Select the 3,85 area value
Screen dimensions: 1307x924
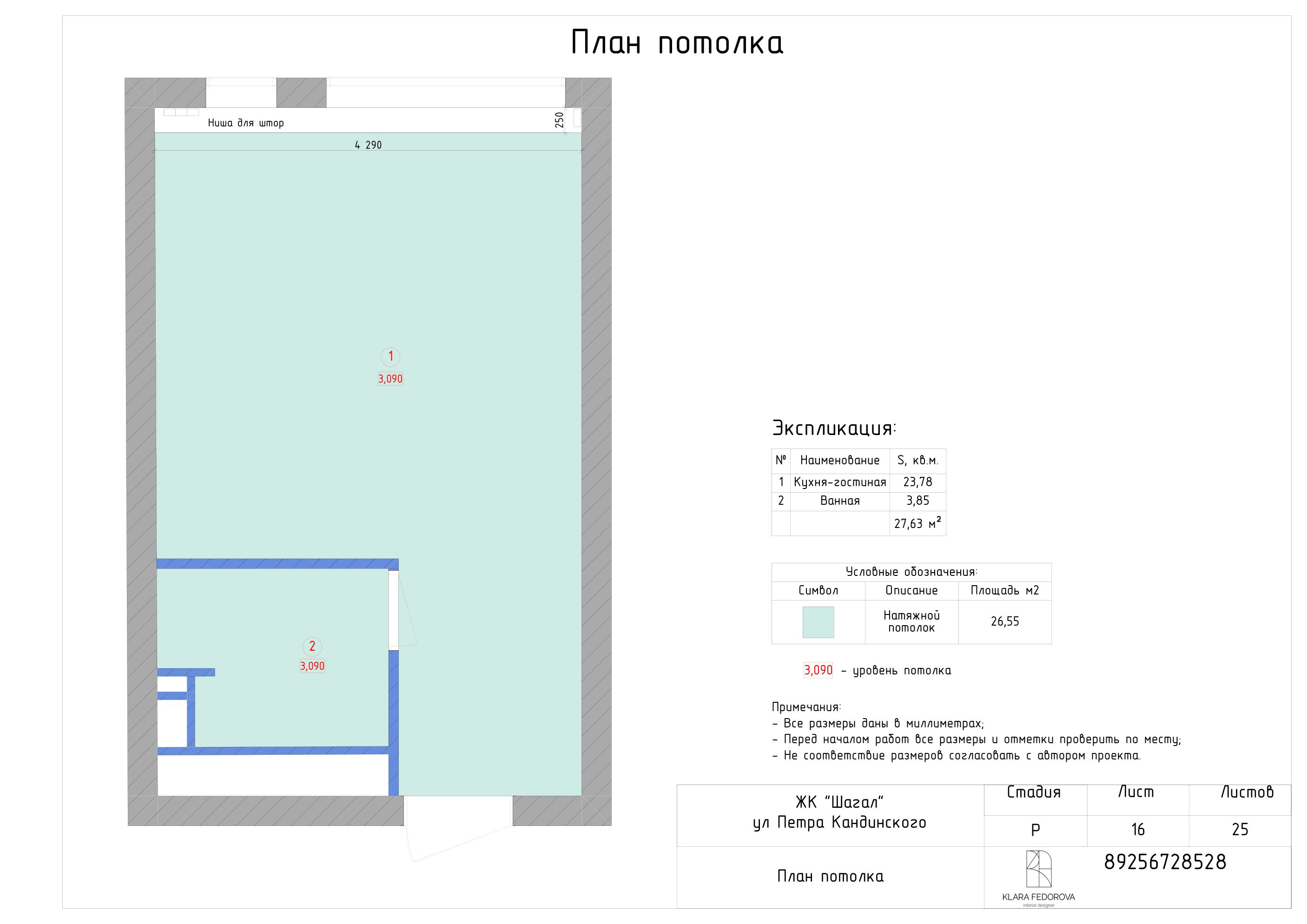(918, 501)
